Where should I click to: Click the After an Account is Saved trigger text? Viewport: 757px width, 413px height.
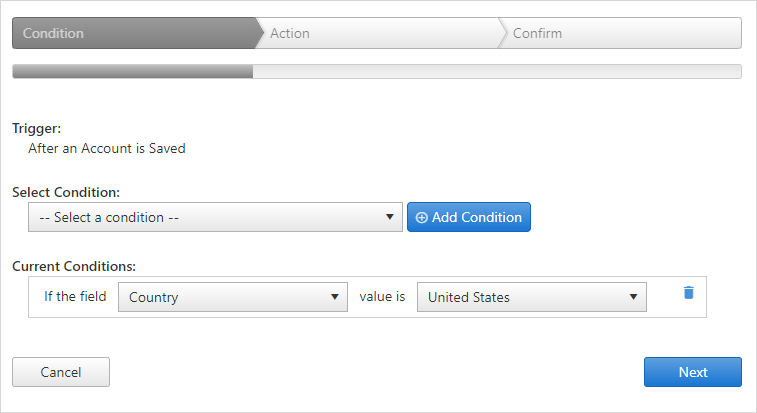(107, 148)
